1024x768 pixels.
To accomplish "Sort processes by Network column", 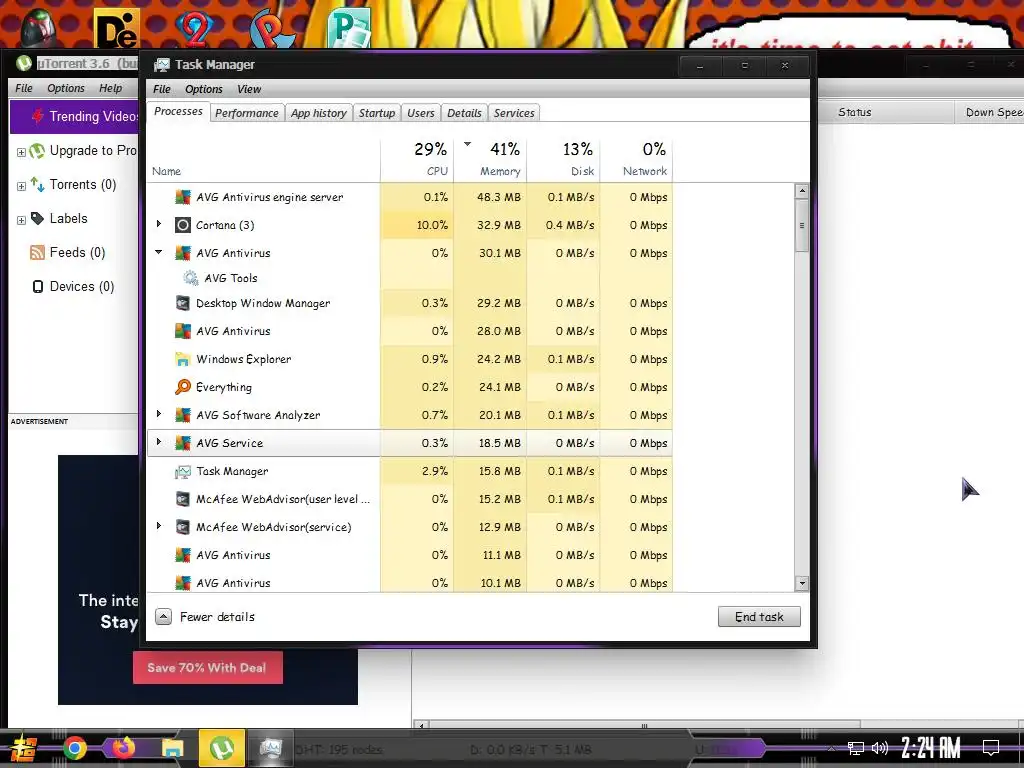I will point(636,159).
